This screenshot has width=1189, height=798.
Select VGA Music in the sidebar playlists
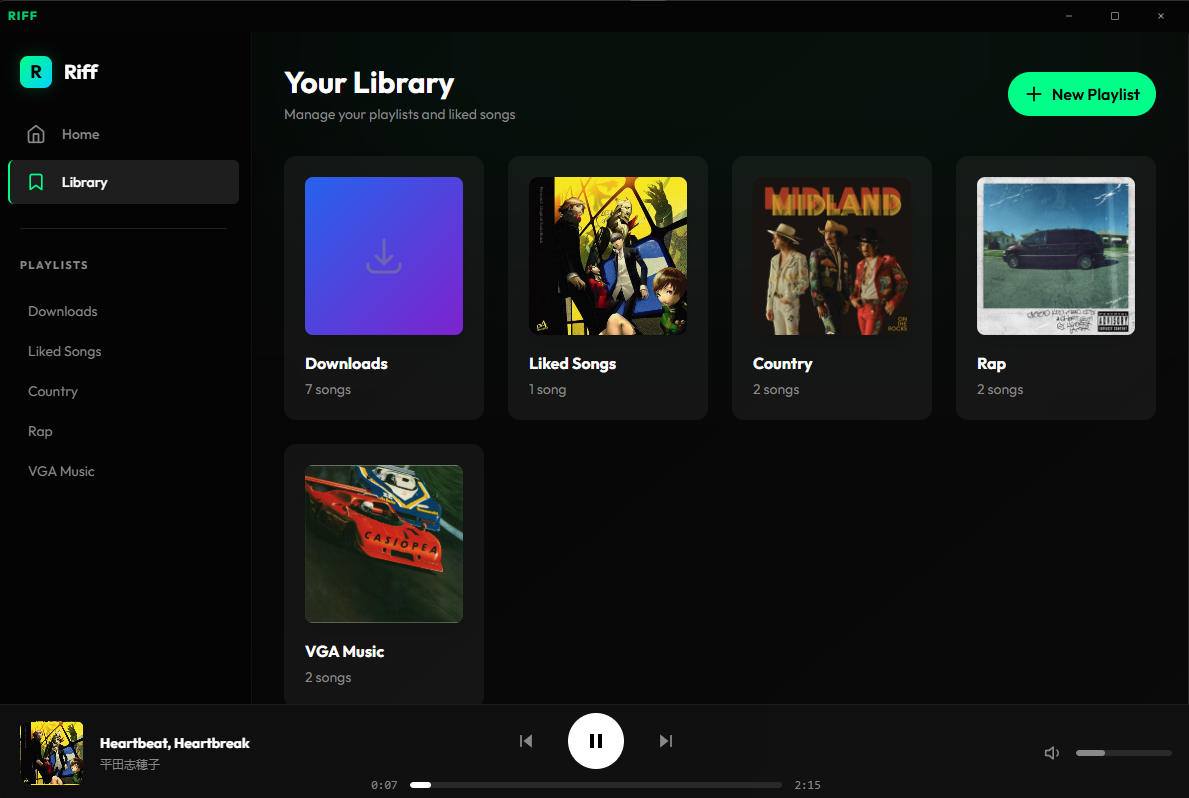pos(61,471)
